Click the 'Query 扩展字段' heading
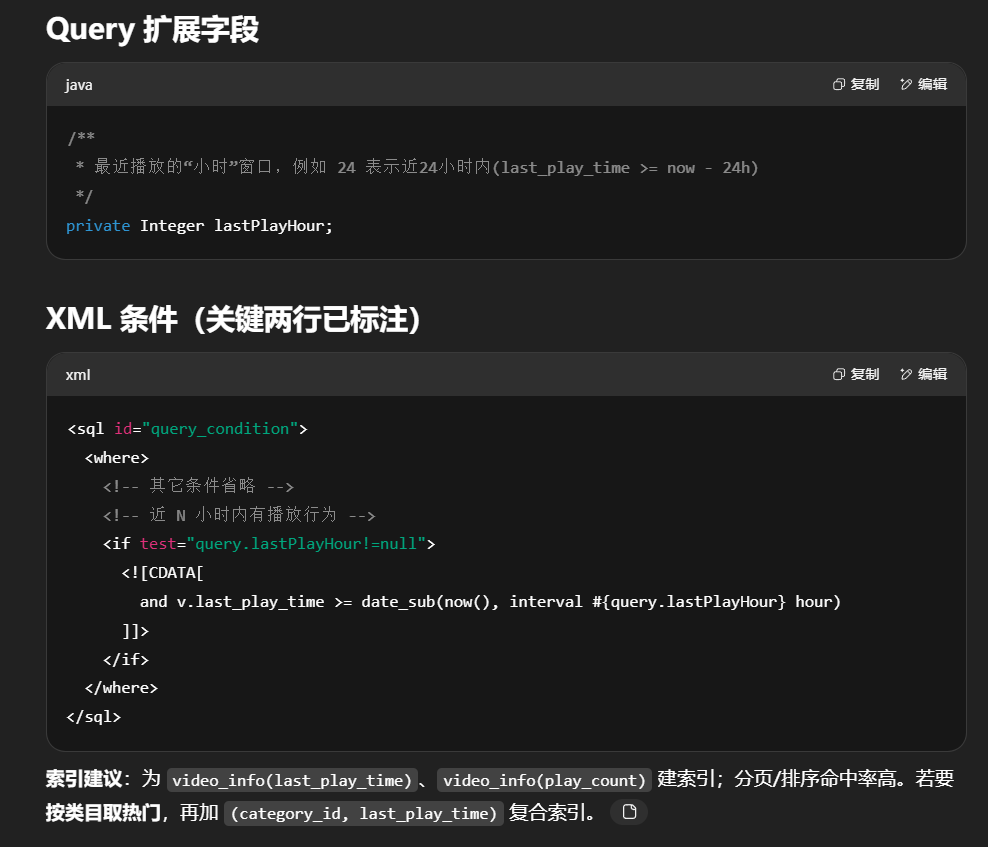Screen dimensions: 988x847 [x=152, y=30]
